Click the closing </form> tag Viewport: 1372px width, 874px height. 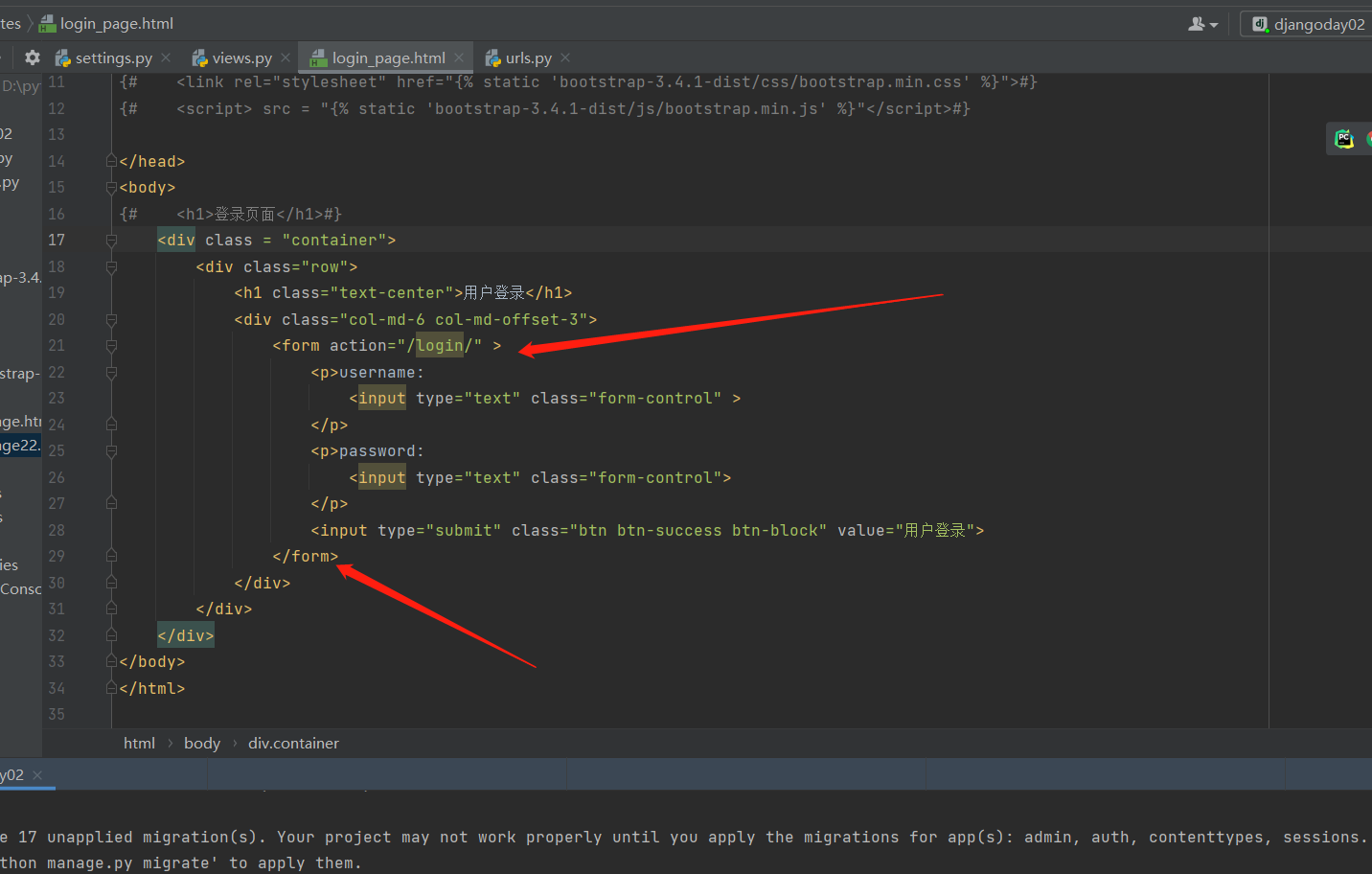tap(306, 557)
